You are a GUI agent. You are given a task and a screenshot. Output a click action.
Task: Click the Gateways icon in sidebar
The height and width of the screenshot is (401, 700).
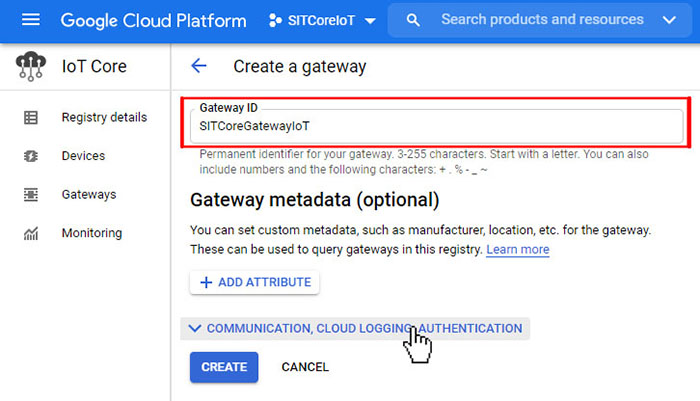pyautogui.click(x=31, y=195)
